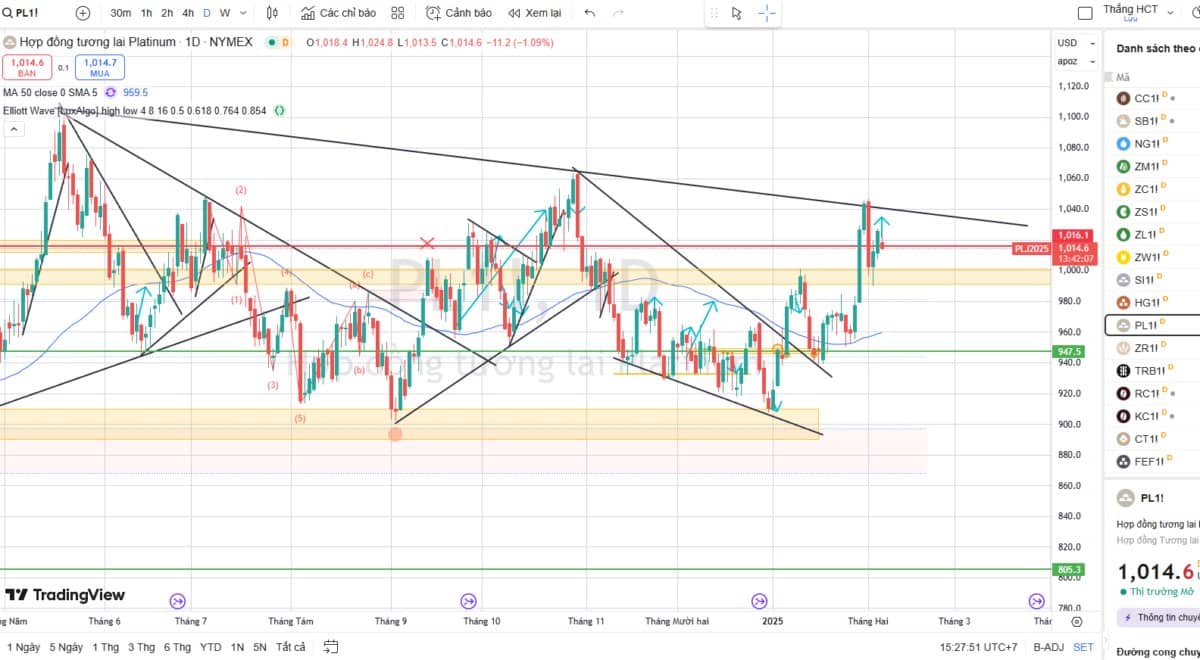Switch chart to 30m timeframe

tap(121, 13)
